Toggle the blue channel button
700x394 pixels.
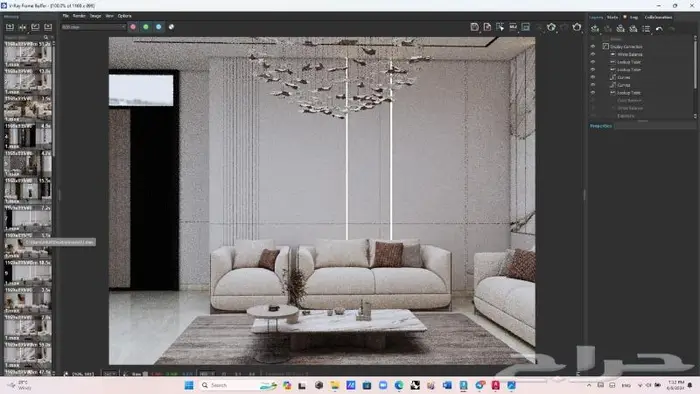point(158,27)
